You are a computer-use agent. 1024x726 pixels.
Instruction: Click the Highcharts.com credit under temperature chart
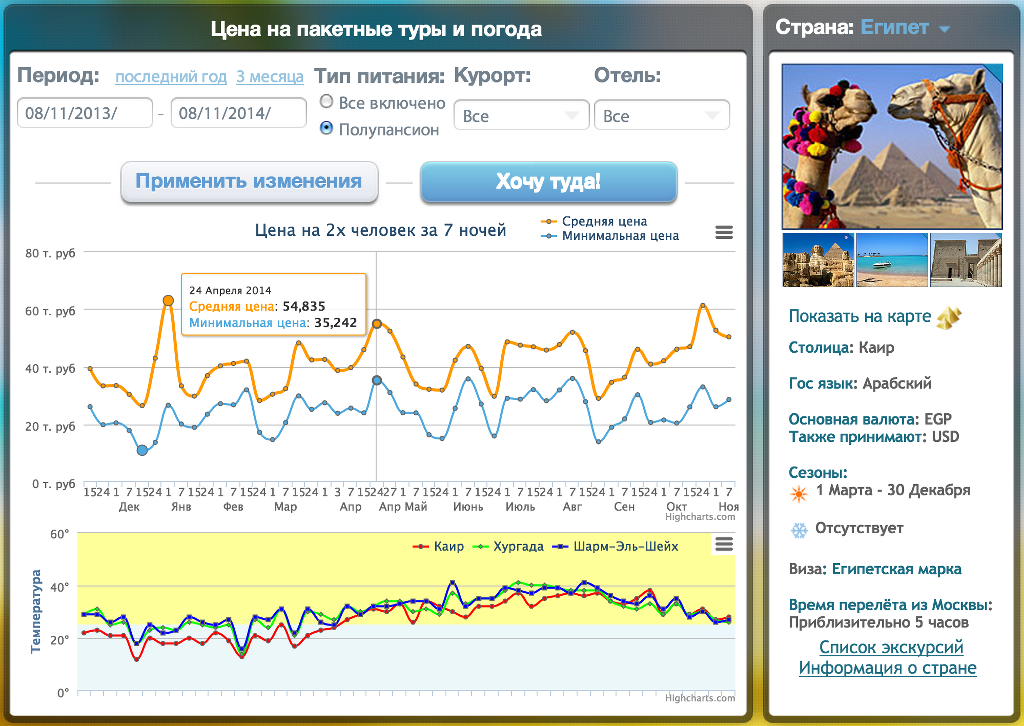pyautogui.click(x=700, y=698)
